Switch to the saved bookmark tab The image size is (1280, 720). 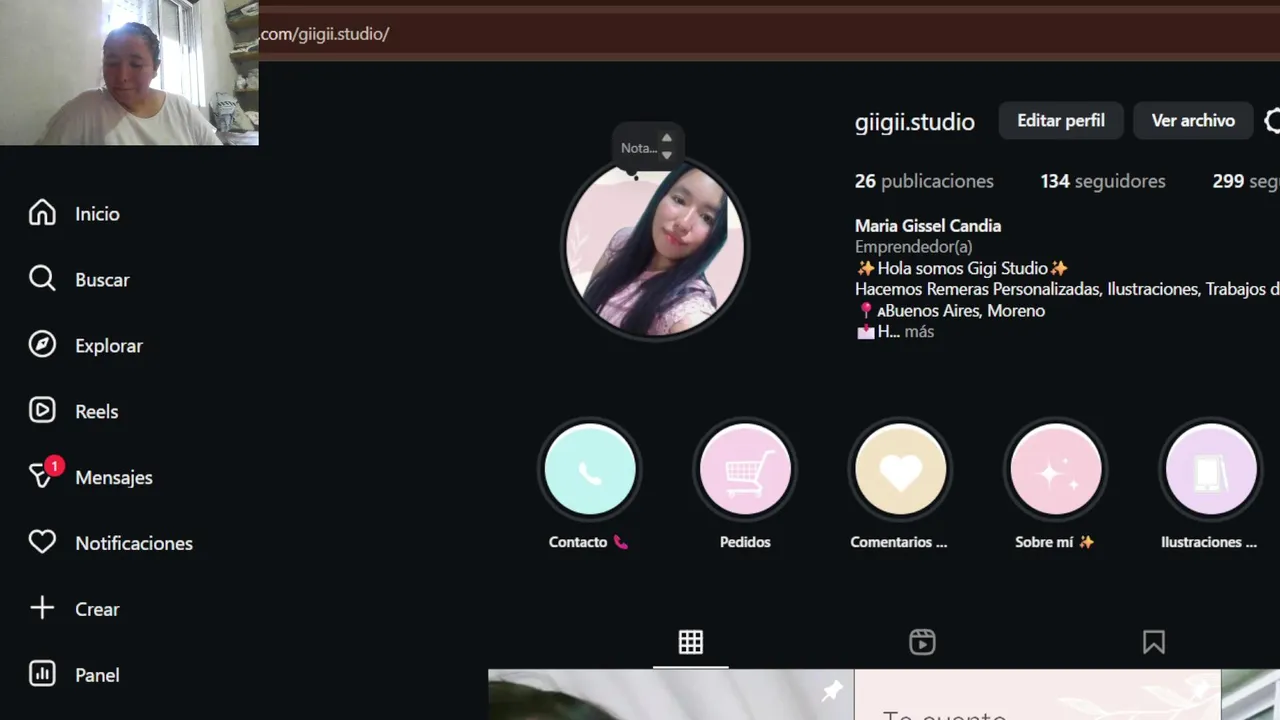coord(1154,642)
